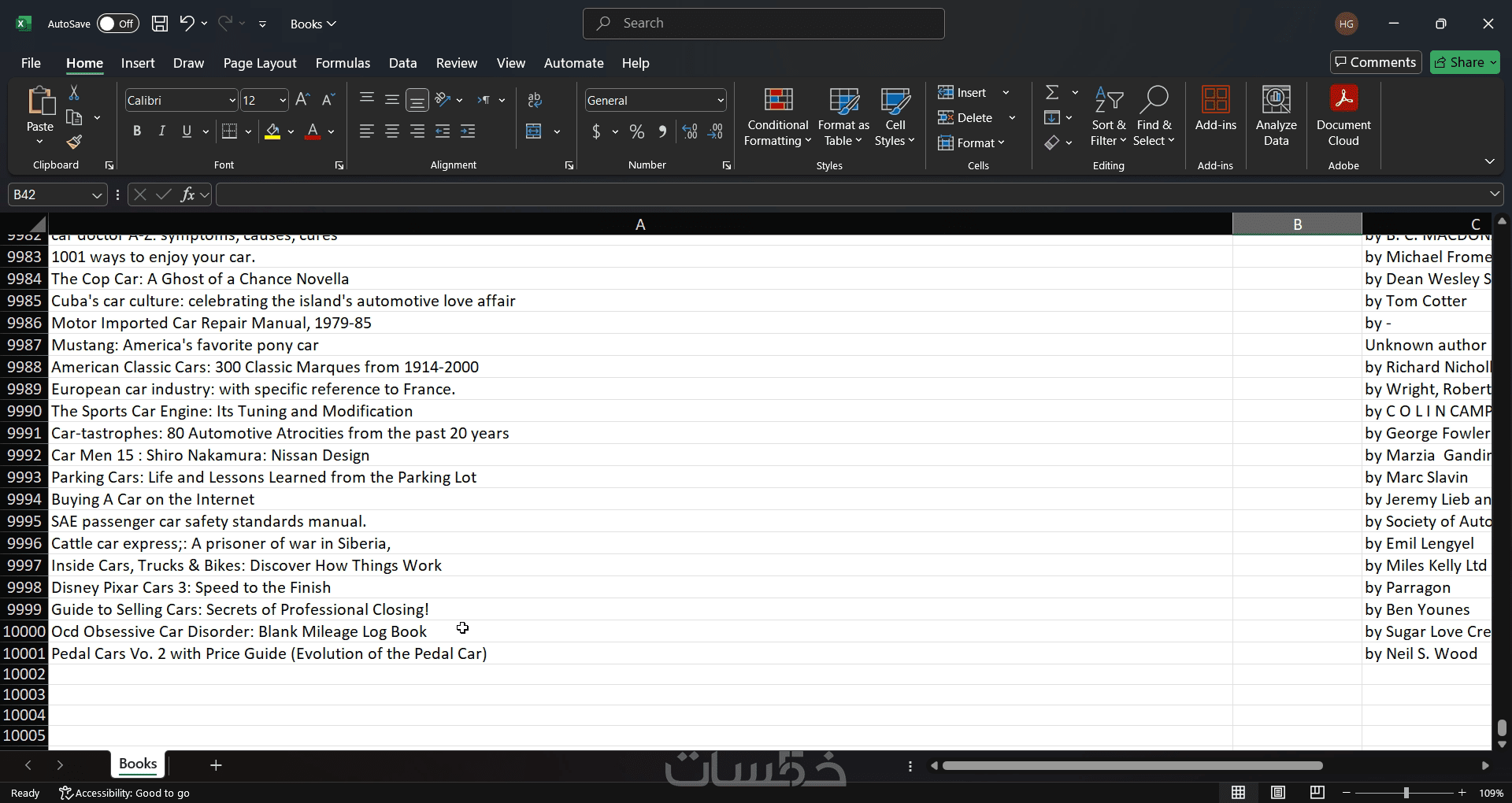Open Conditional Formatting dropdown

[778, 117]
